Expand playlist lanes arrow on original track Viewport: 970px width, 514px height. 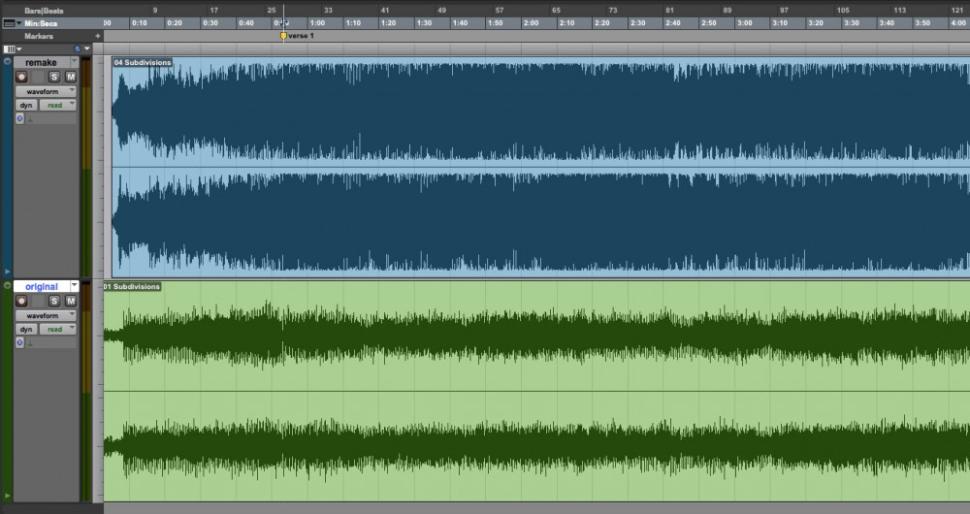click(x=7, y=495)
